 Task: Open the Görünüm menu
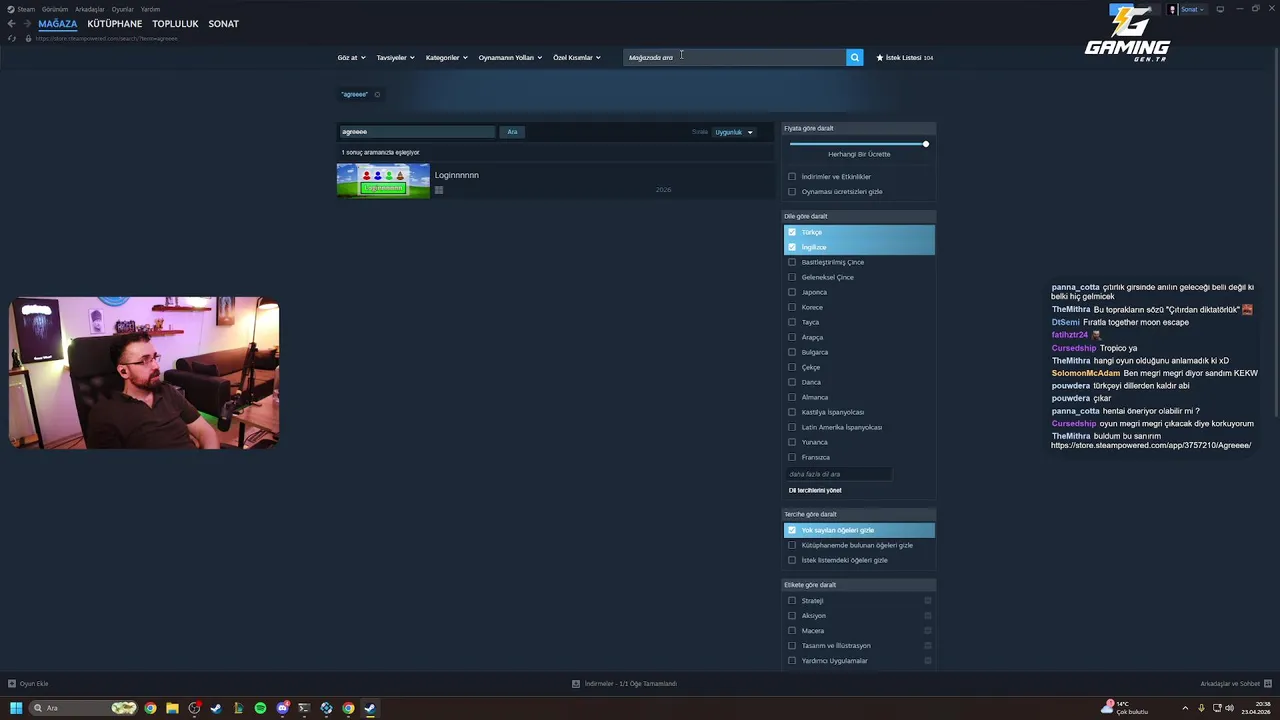[55, 9]
